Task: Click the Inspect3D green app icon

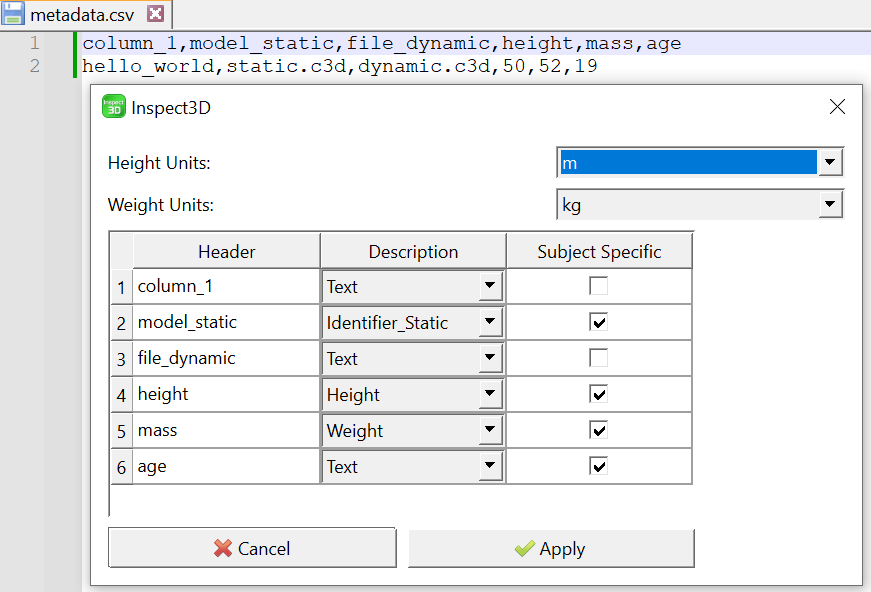Action: pyautogui.click(x=114, y=107)
